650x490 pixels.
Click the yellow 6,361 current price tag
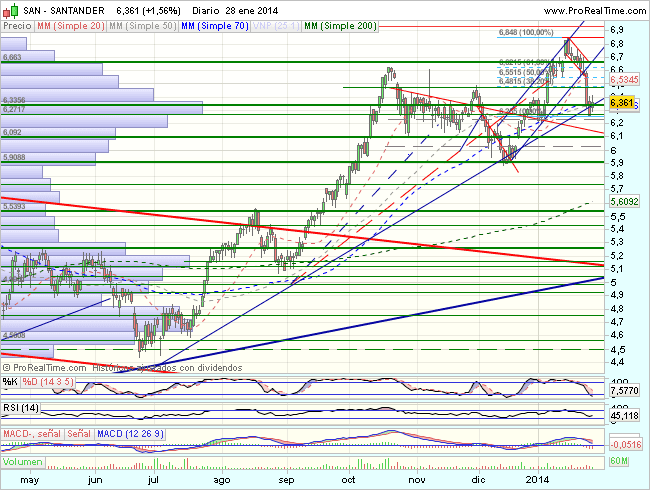622,103
